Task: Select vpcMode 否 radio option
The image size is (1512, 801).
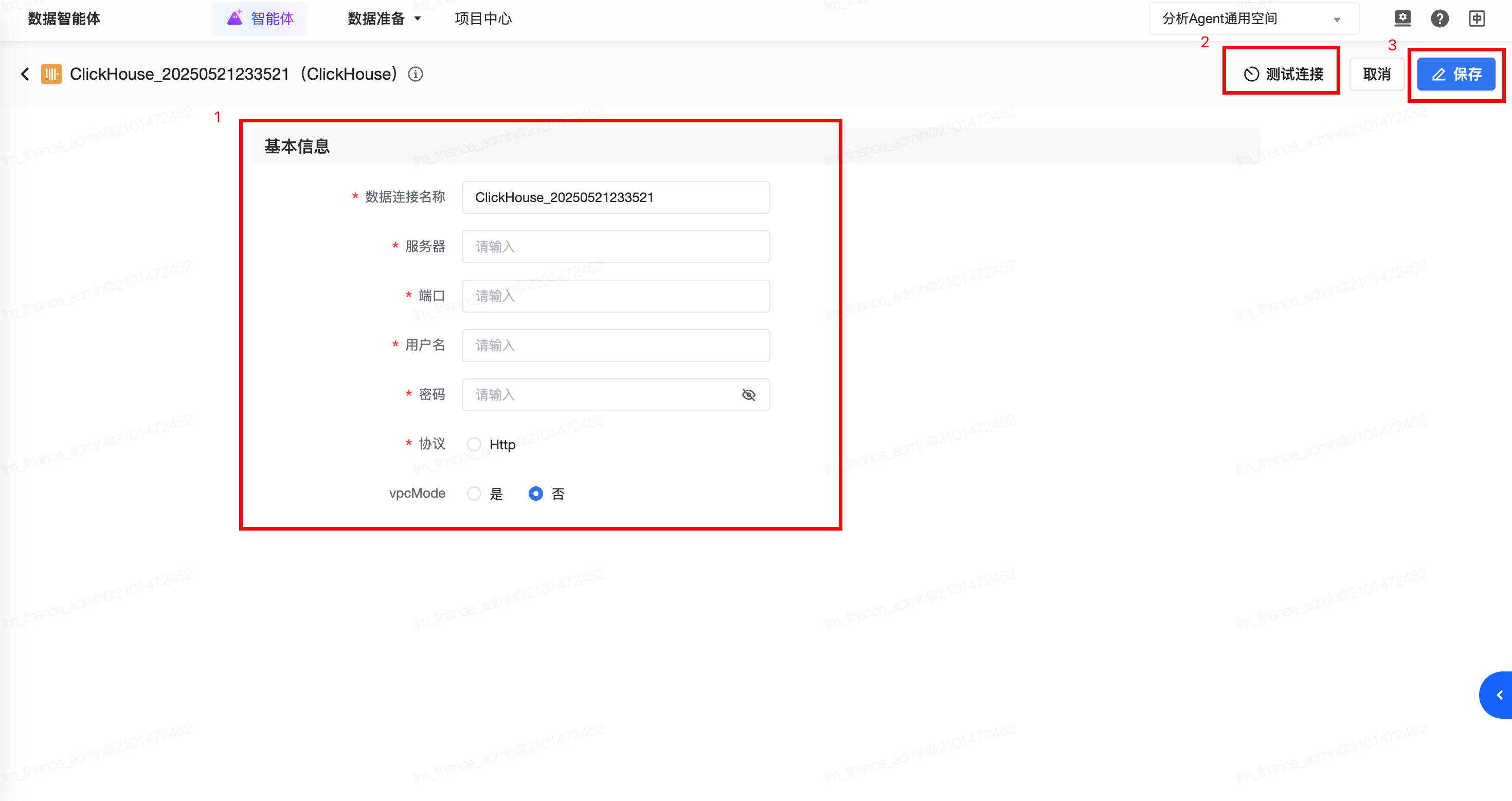Action: tap(535, 494)
